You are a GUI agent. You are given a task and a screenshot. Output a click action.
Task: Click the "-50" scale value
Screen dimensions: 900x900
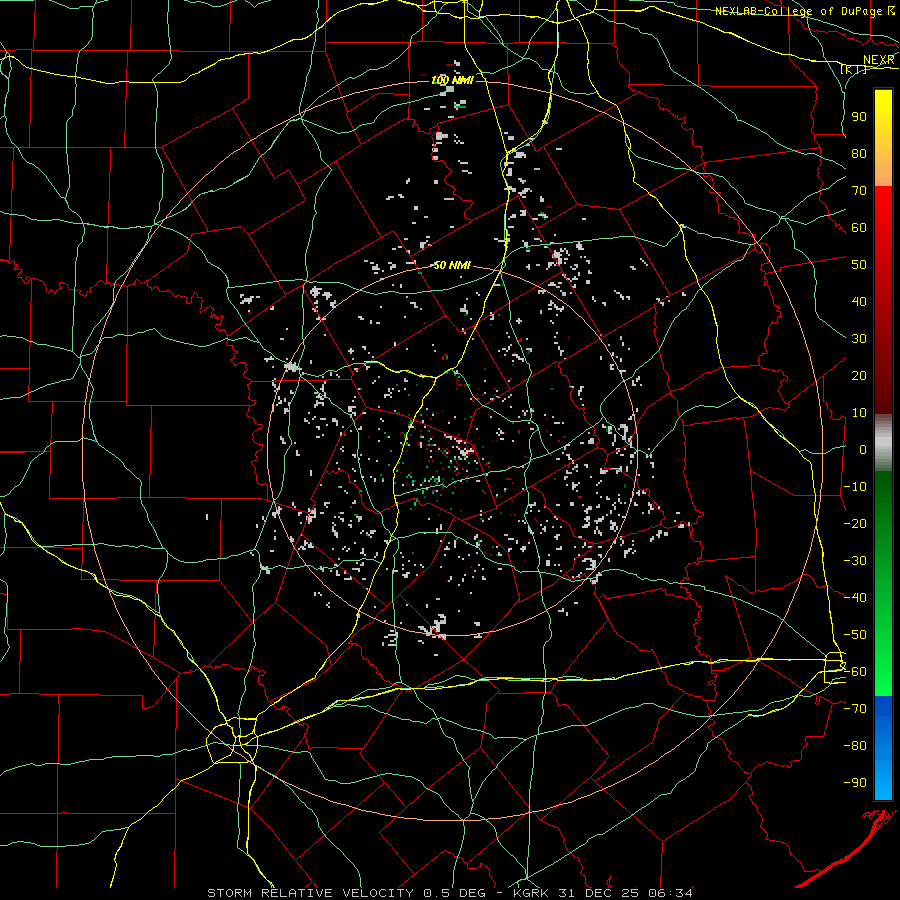[x=855, y=635]
